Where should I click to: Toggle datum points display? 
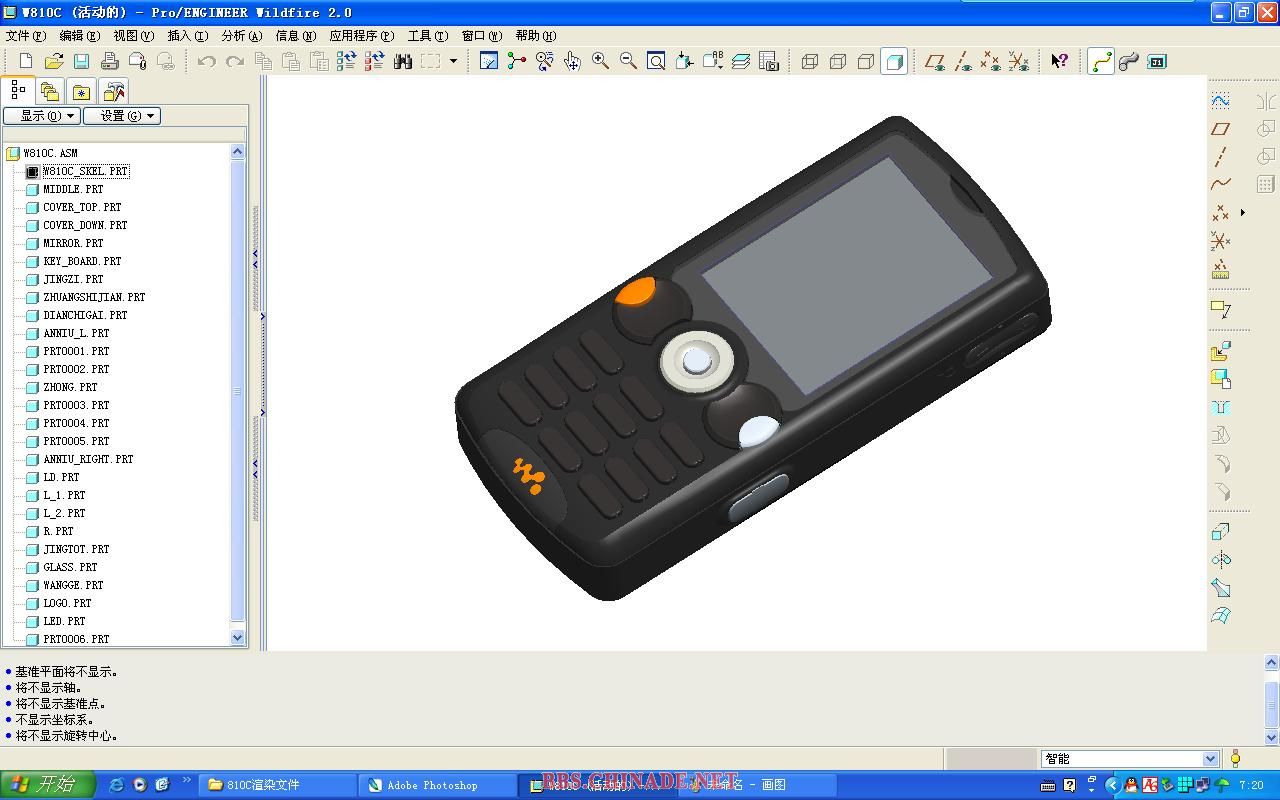(991, 61)
